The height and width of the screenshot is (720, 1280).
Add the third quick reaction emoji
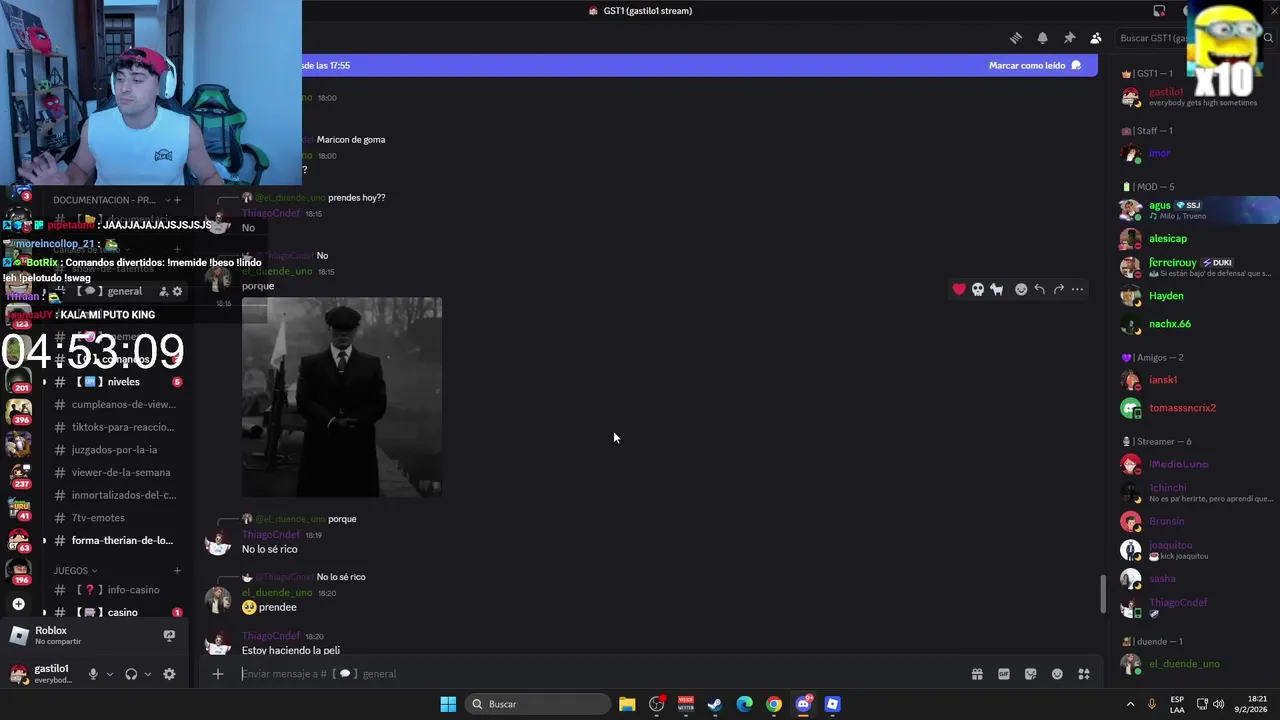997,289
